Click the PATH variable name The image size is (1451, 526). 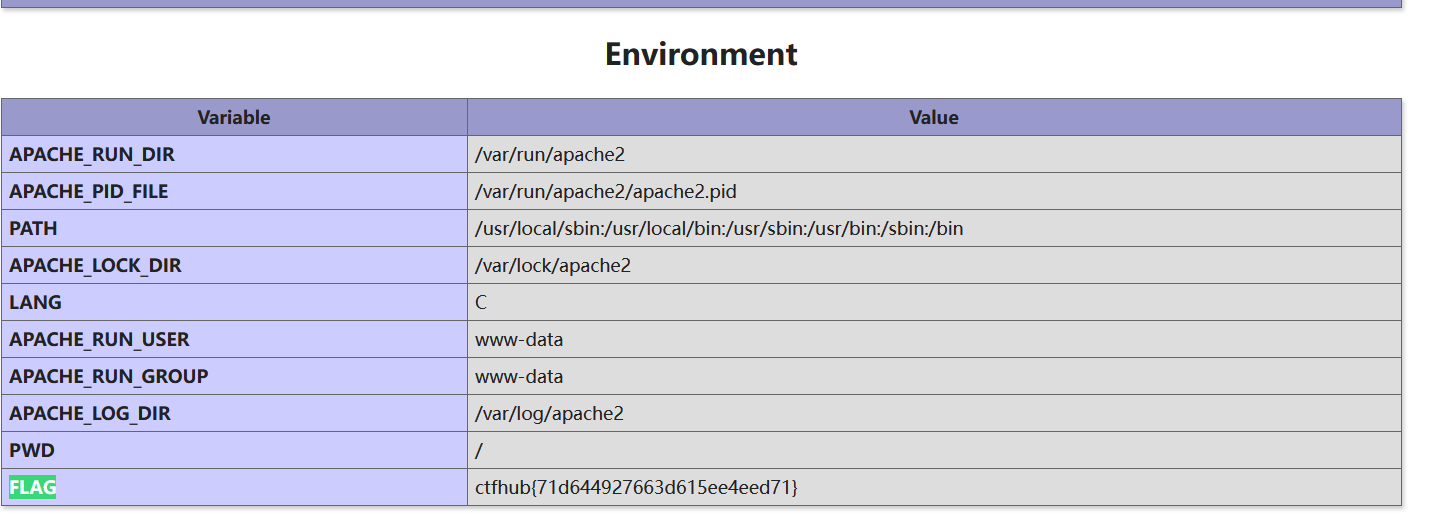click(33, 229)
